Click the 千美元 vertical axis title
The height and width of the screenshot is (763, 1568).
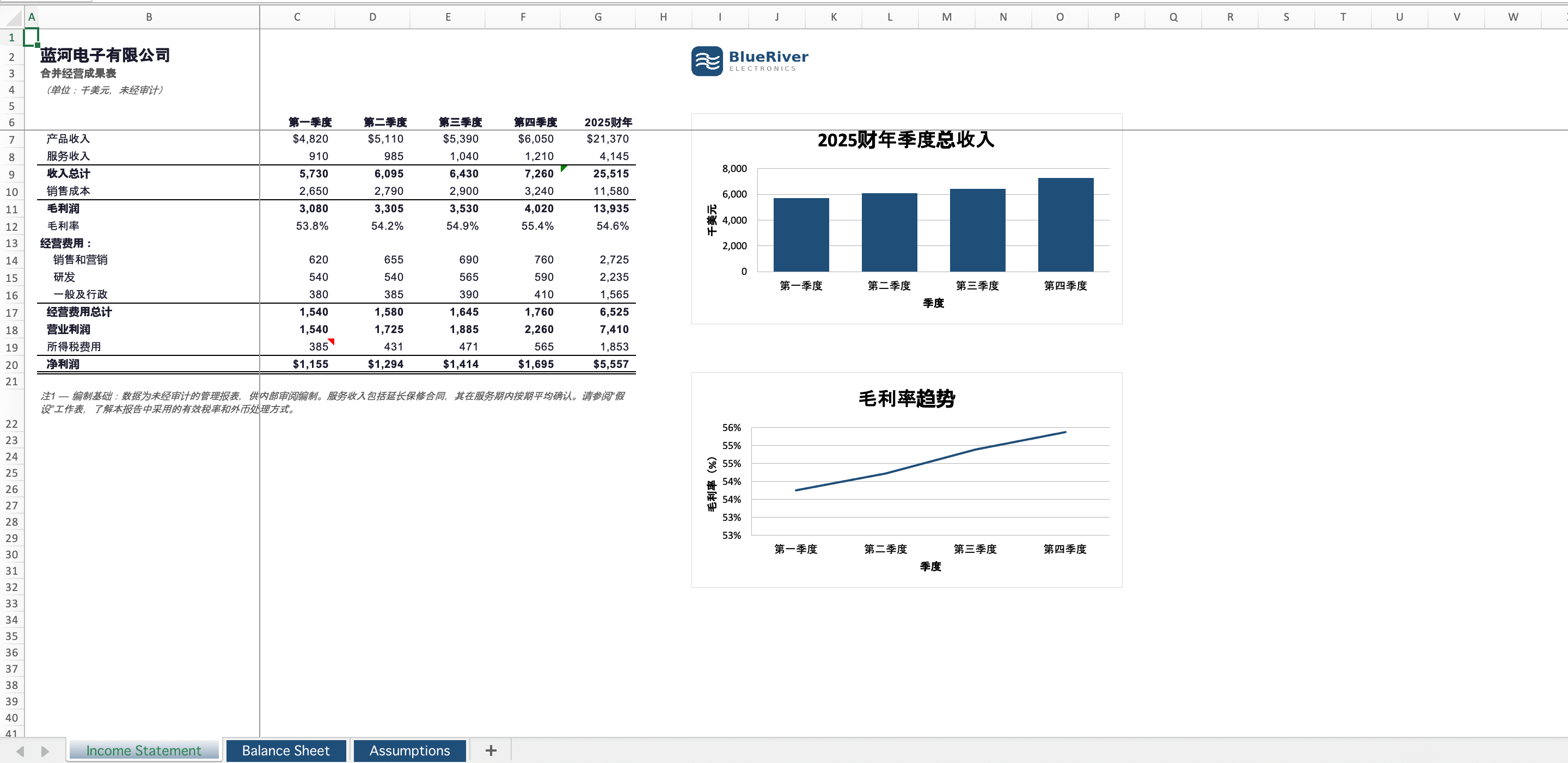click(712, 220)
